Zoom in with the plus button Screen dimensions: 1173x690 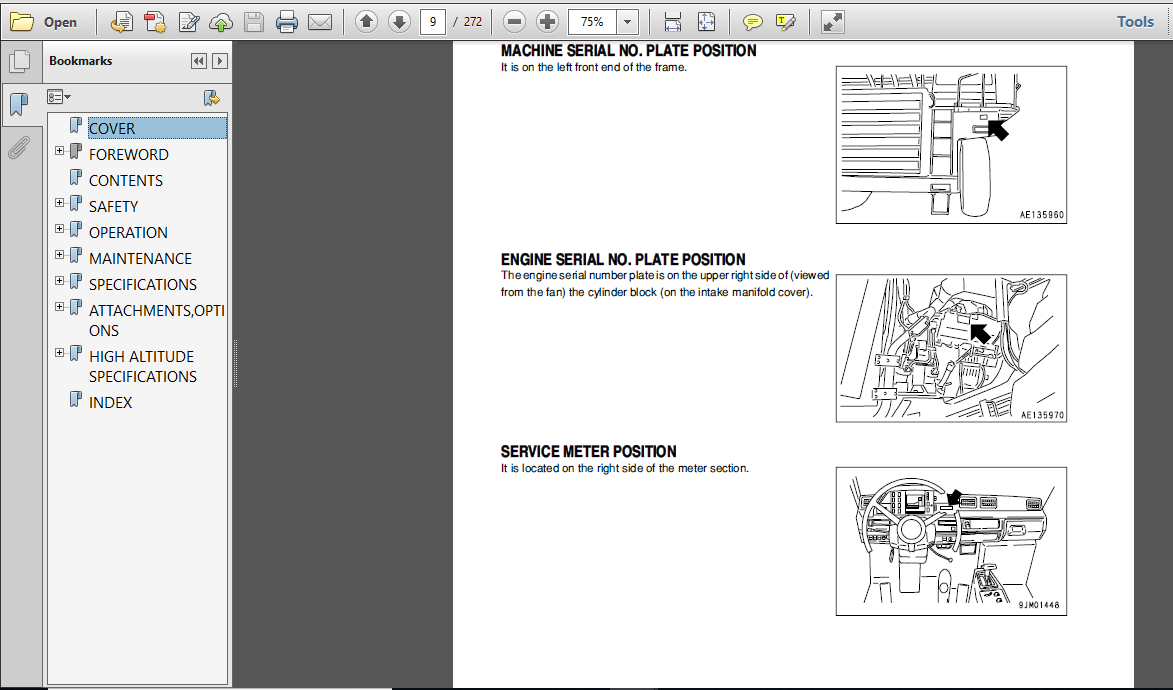(548, 22)
